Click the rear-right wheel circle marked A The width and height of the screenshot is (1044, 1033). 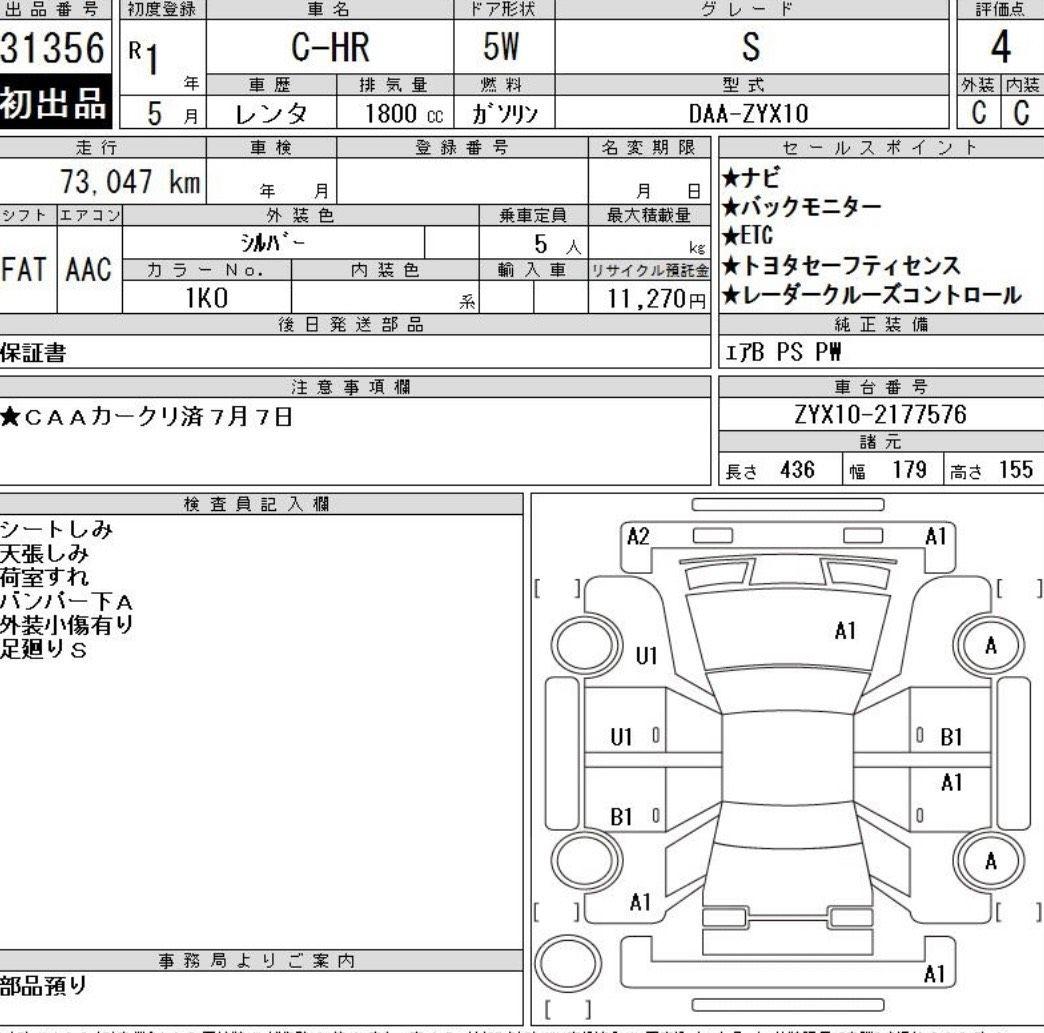point(990,861)
